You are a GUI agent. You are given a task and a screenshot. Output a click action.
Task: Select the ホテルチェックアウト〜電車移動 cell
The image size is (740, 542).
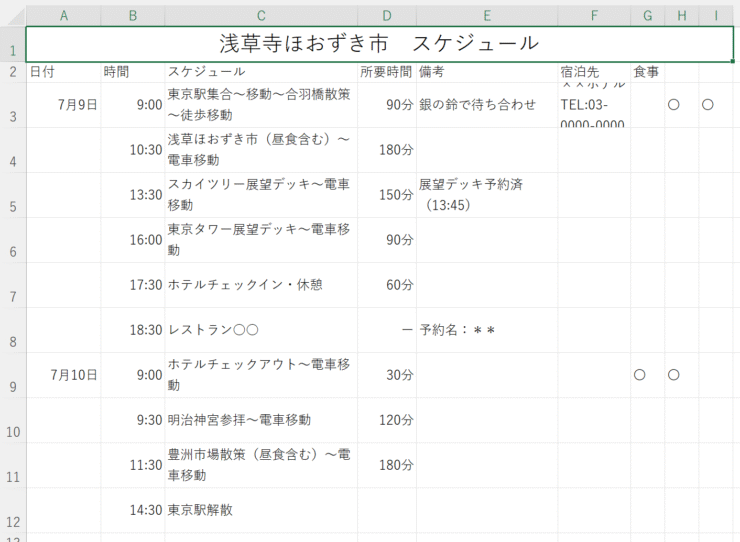[261, 375]
